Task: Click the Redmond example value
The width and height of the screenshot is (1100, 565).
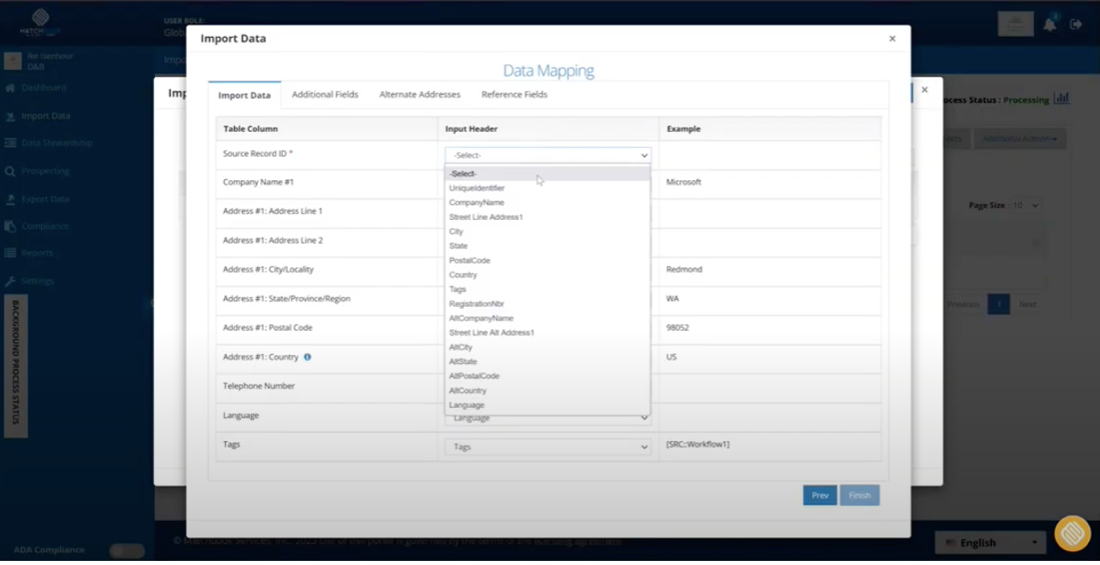Action: pyautogui.click(x=684, y=270)
